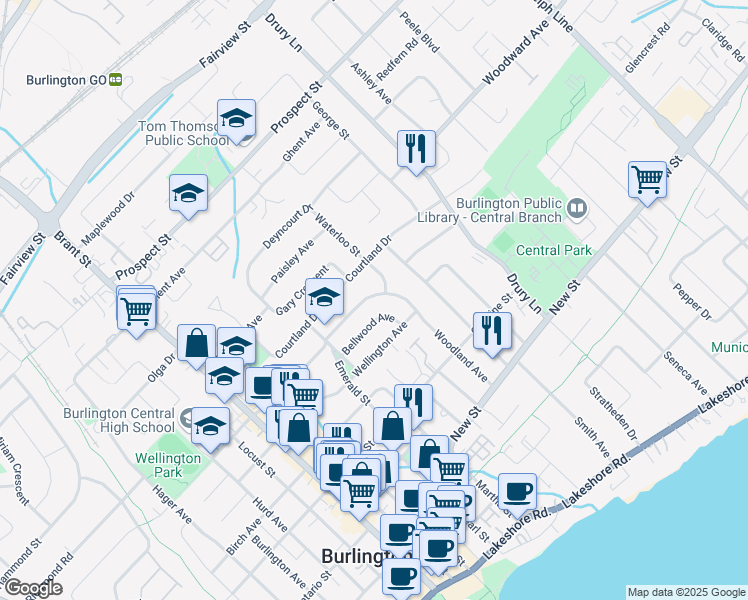Click the school marker beside Tom Thomson Public School
The height and width of the screenshot is (600, 748).
point(236,120)
